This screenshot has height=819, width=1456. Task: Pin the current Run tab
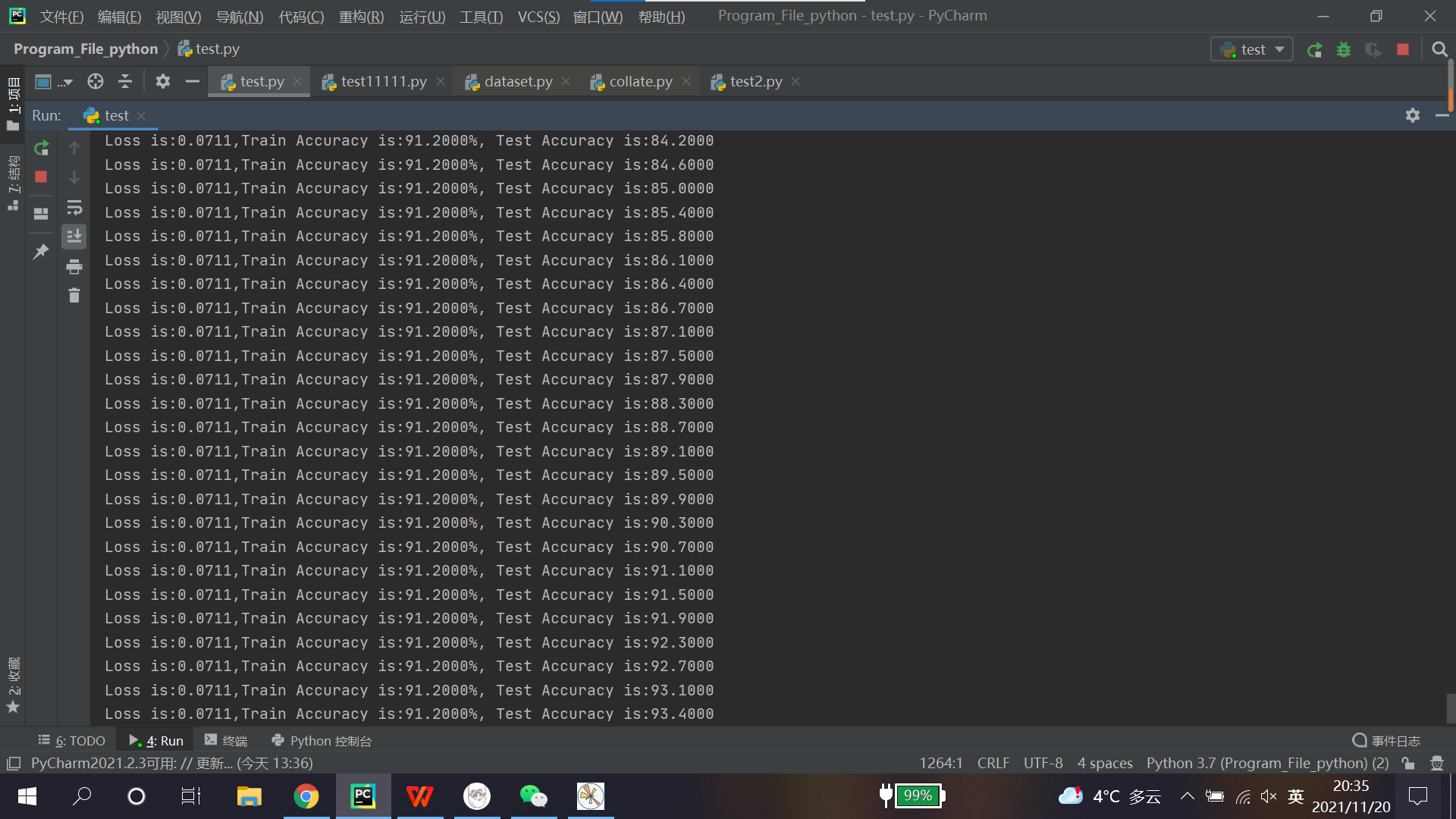coord(41,251)
